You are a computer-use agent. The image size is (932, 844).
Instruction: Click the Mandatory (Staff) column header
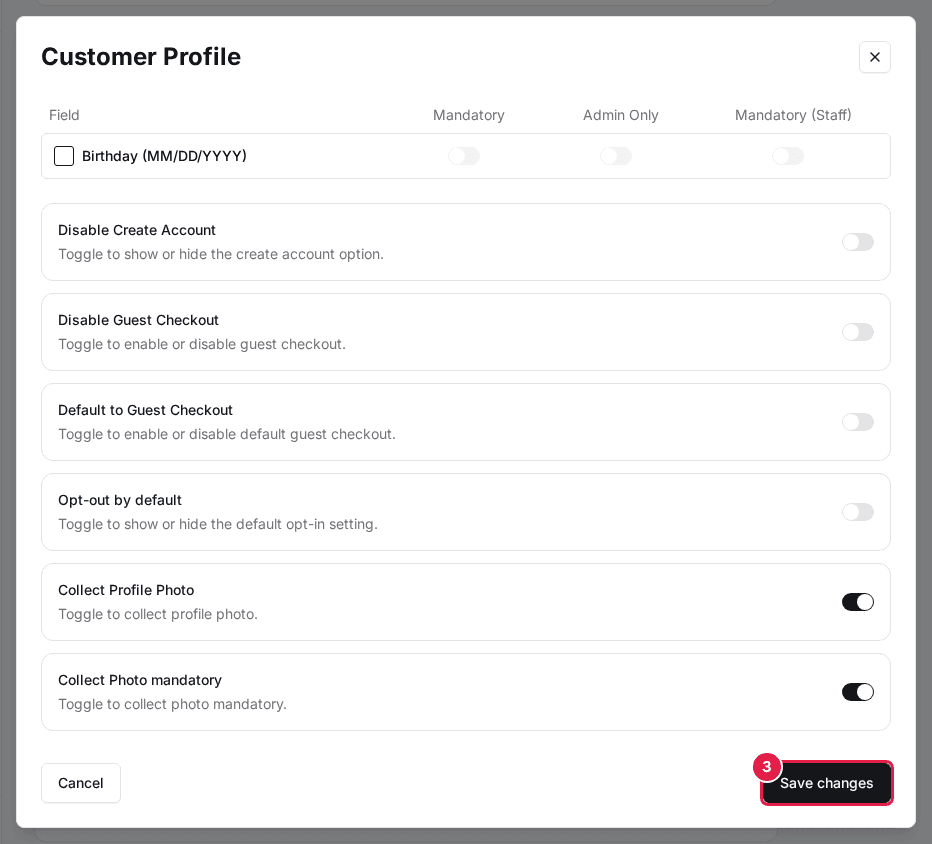pos(793,115)
